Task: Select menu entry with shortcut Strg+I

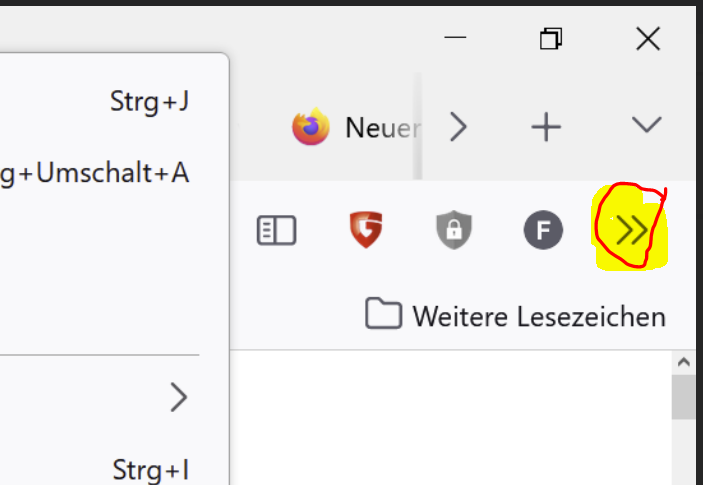Action: tap(110, 468)
